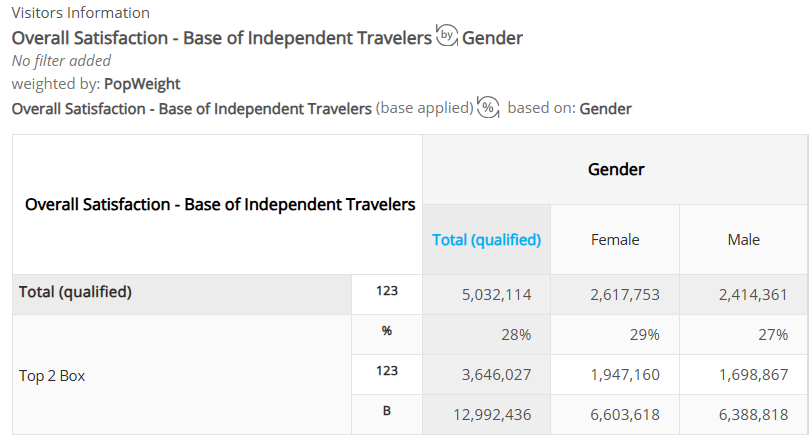Viewport: 810px width, 435px height.
Task: Open the blue Total (qualified) column header link
Action: pos(487,240)
